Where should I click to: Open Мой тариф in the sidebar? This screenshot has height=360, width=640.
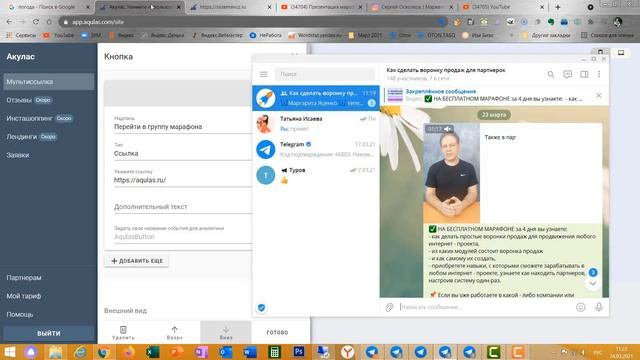24,296
